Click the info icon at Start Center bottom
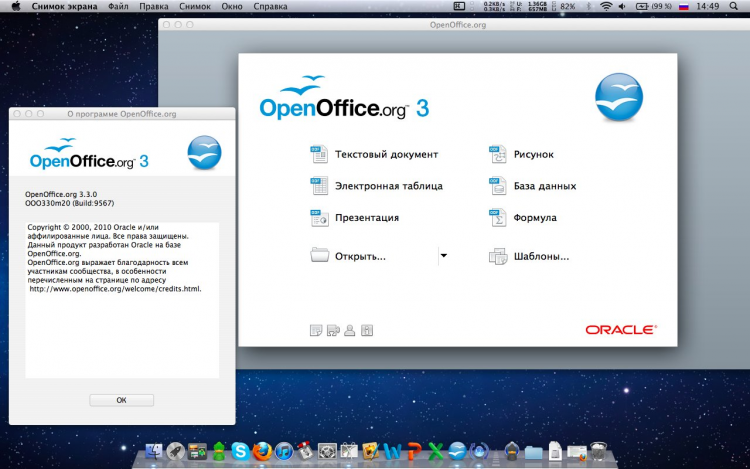This screenshot has height=469, width=750. (367, 330)
